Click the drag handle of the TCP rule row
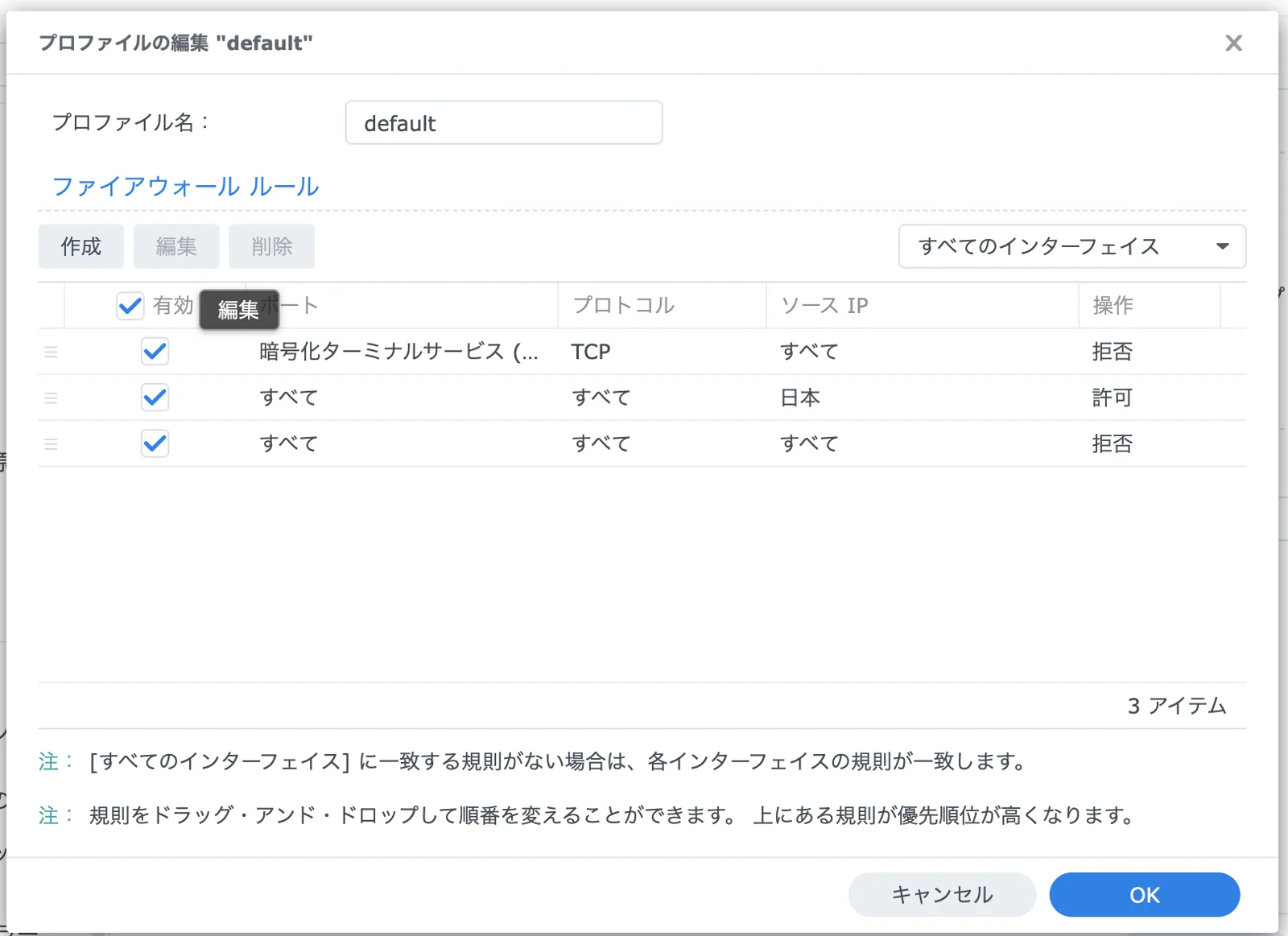The image size is (1288, 936). (x=51, y=352)
